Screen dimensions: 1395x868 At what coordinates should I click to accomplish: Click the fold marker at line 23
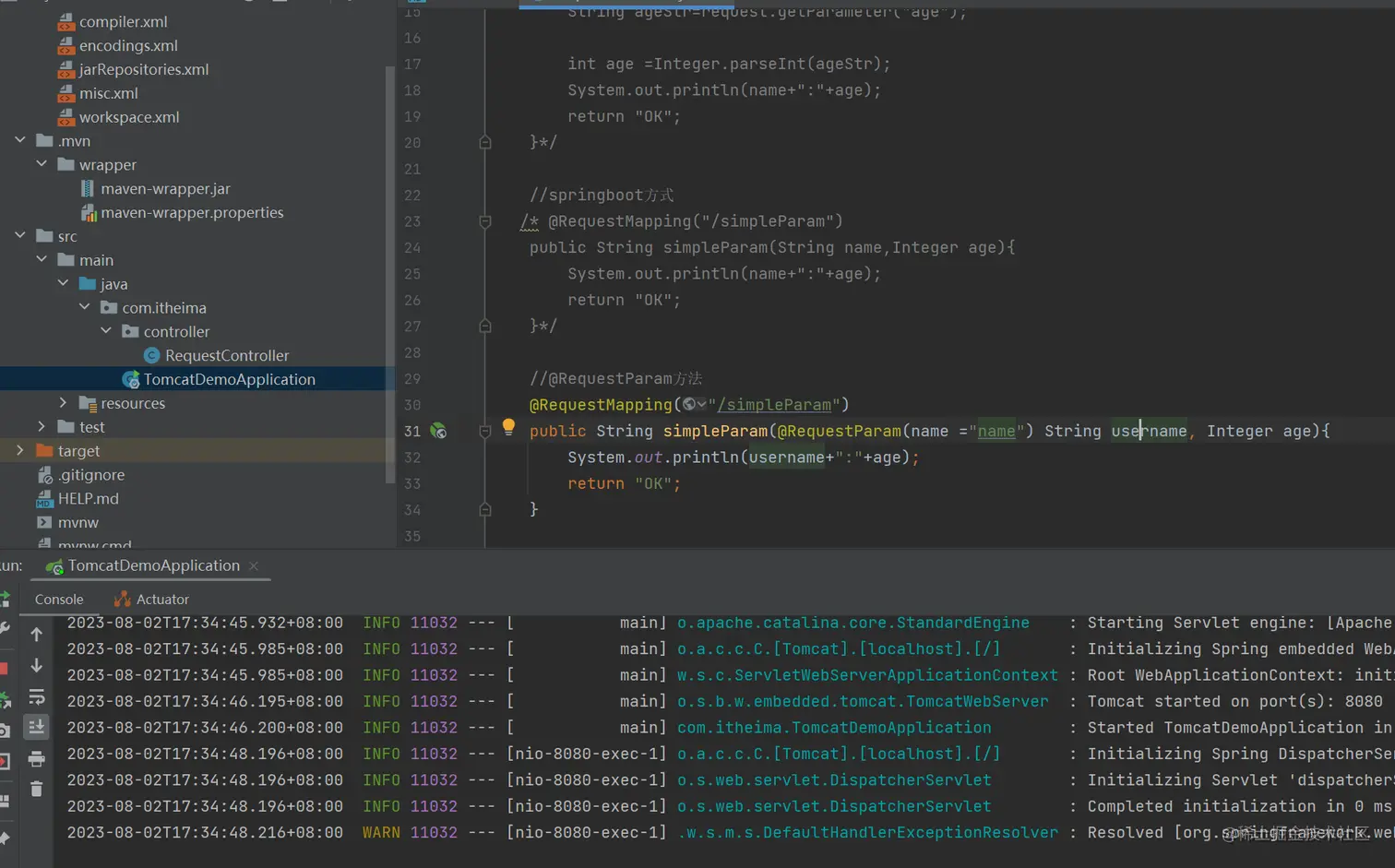485,221
